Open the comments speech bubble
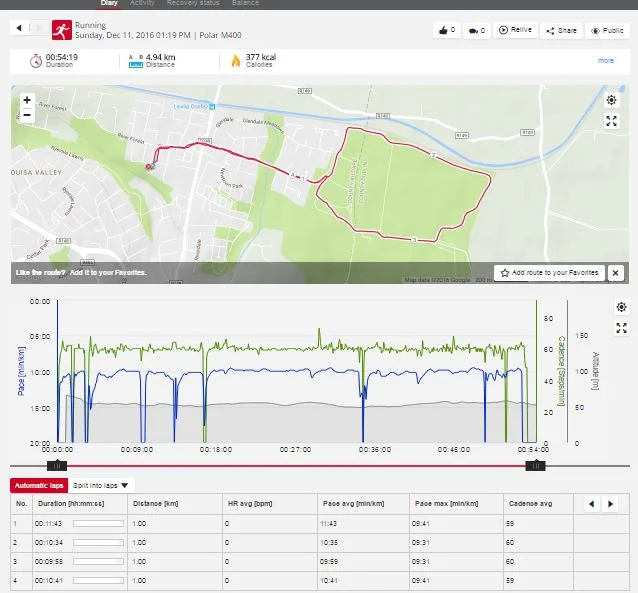The width and height of the screenshot is (638, 593). 476,31
